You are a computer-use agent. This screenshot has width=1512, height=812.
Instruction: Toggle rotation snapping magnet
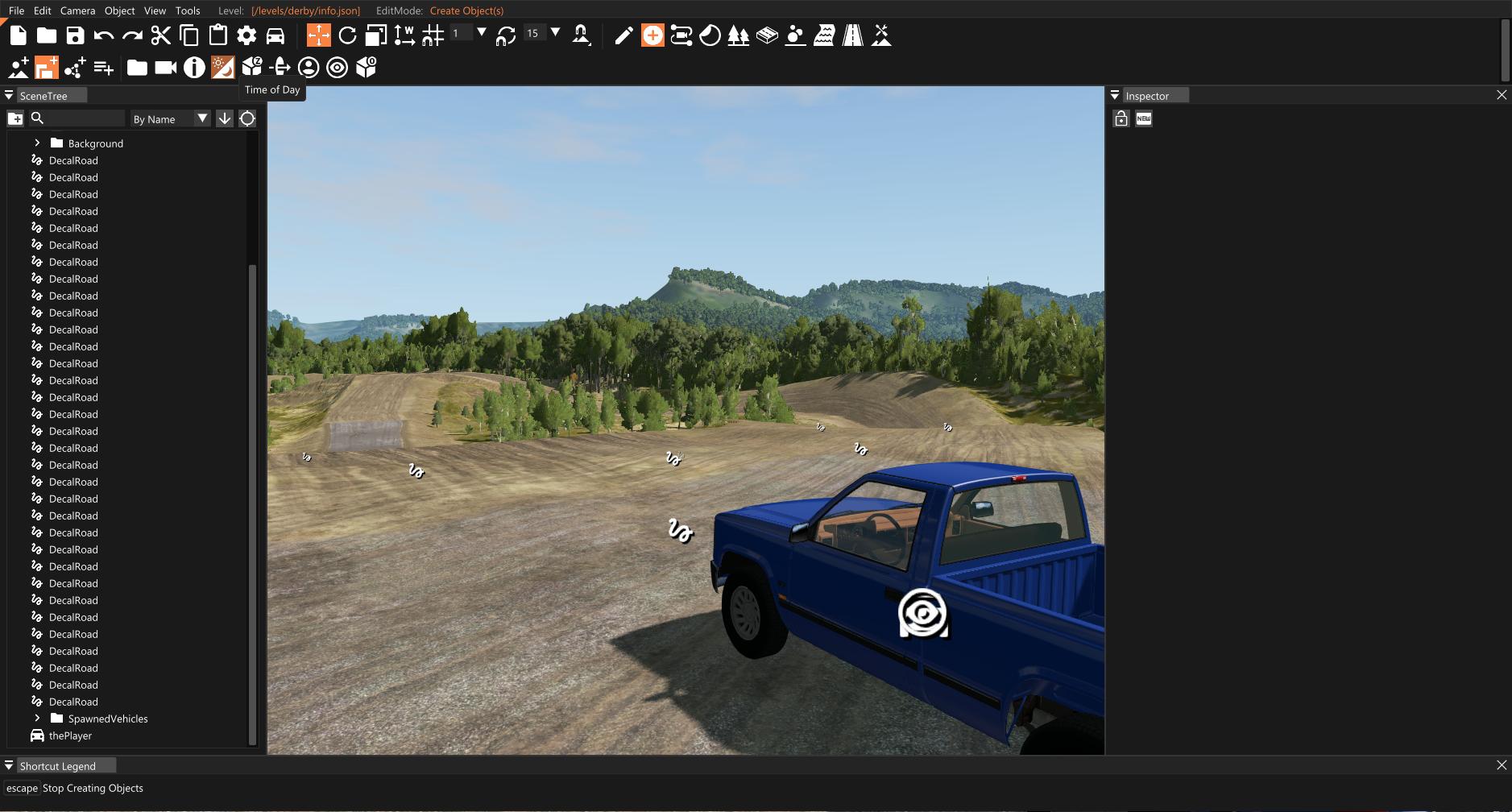505,35
